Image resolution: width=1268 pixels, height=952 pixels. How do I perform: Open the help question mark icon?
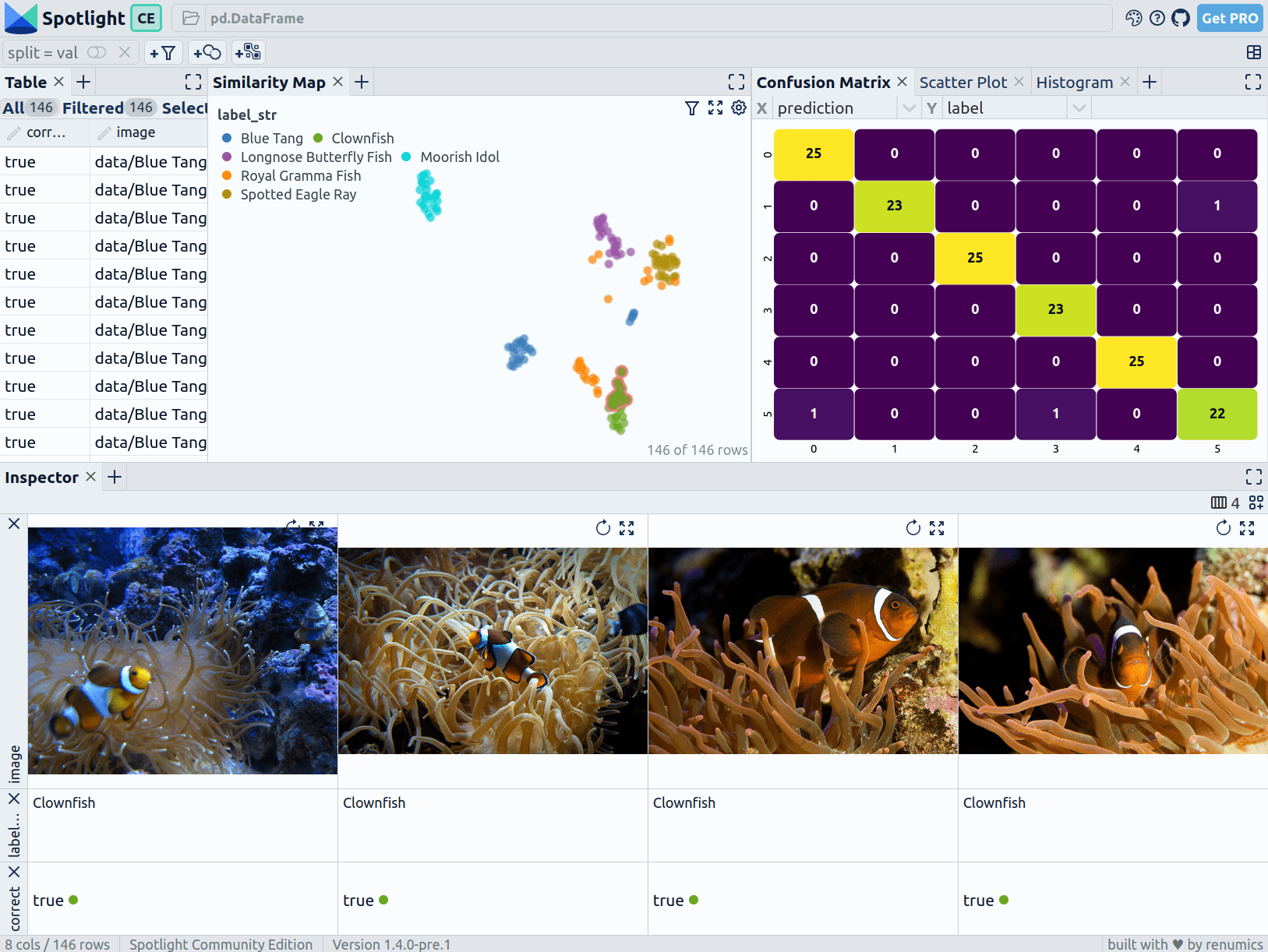[1157, 18]
